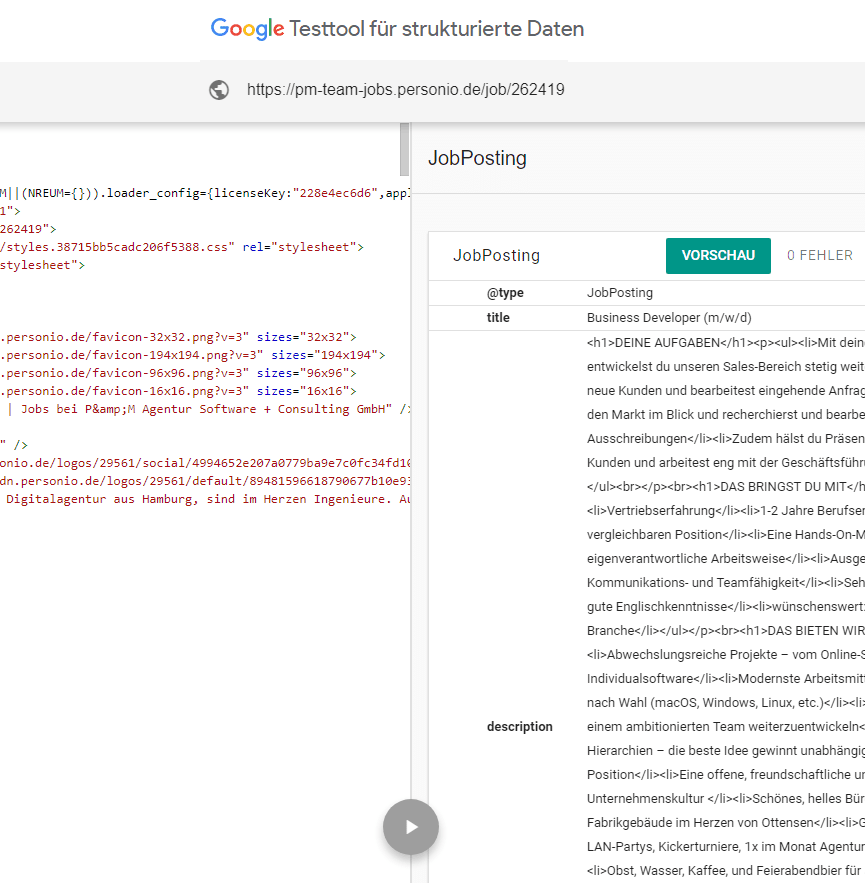Screen dimensions: 865x883
Task: Select the large JobPosting heading above the card
Action: [x=478, y=158]
